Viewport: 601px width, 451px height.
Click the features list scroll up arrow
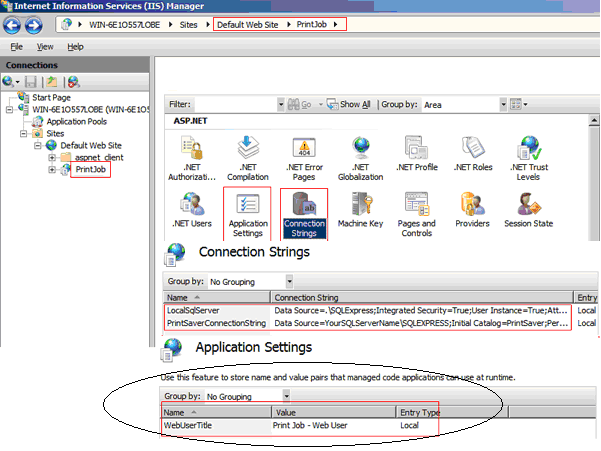594,121
